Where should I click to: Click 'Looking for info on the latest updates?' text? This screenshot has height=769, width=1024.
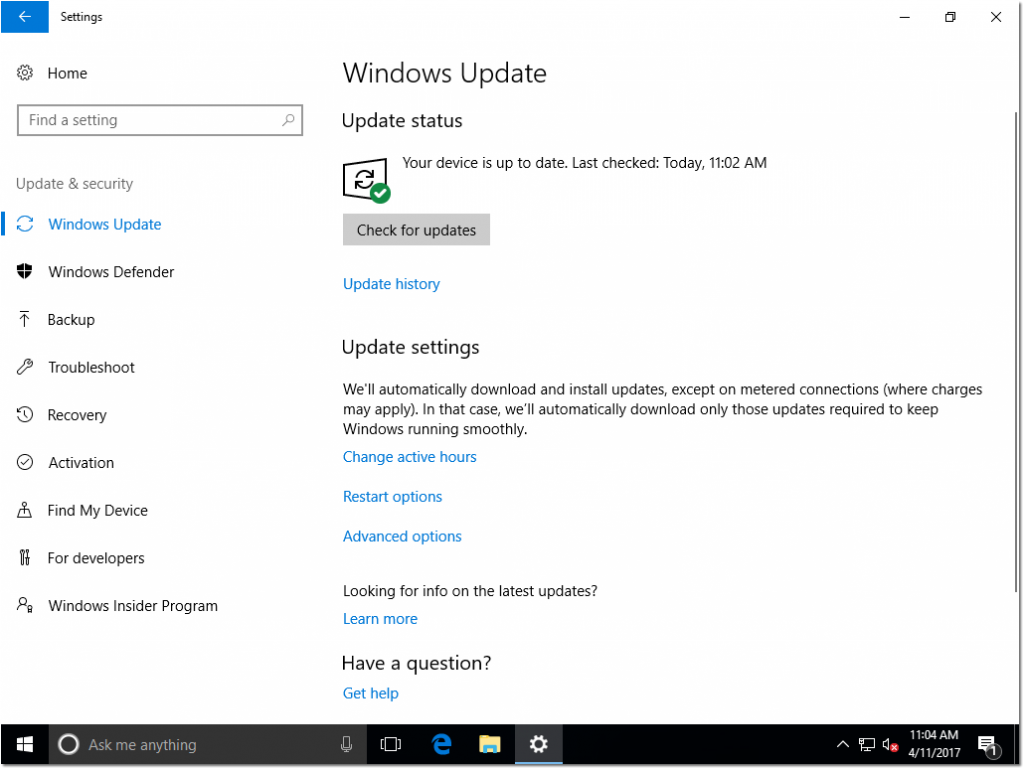[470, 591]
